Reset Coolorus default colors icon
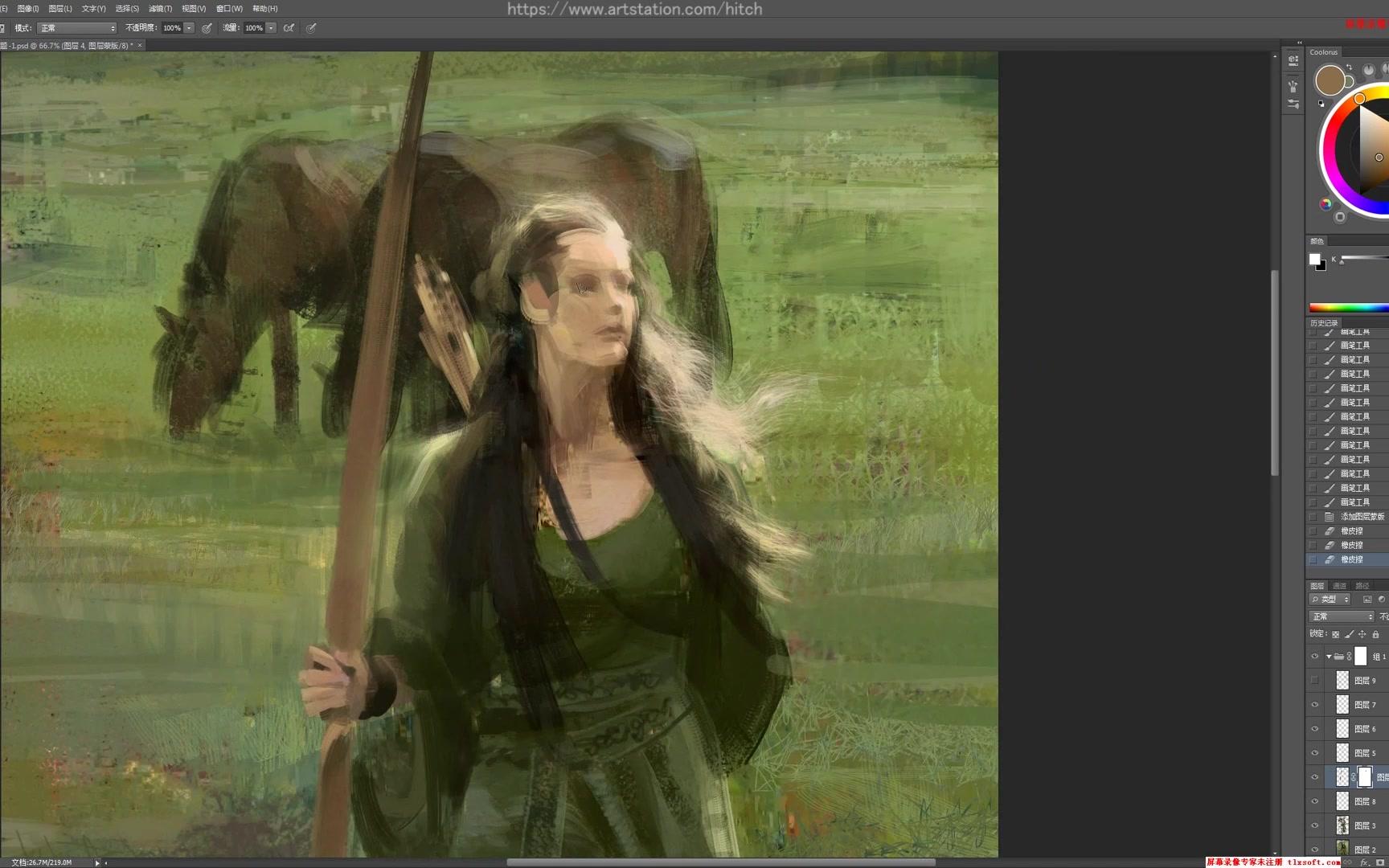1389x868 pixels. pyautogui.click(x=1321, y=103)
